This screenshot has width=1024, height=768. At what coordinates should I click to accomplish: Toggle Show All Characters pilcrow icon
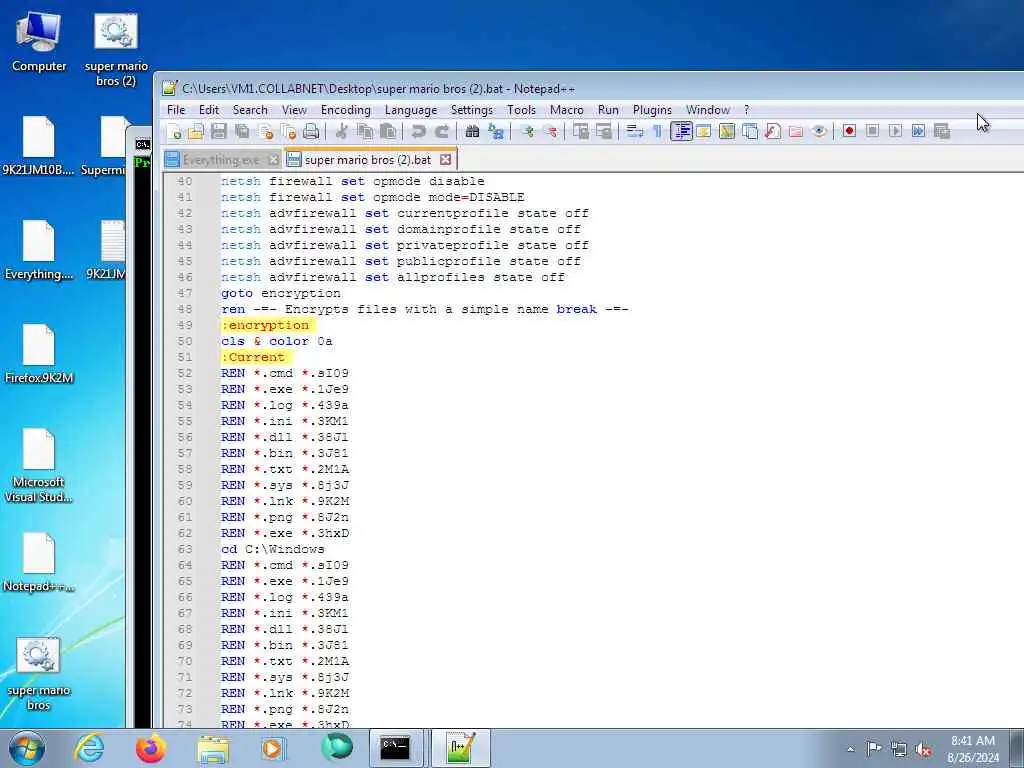pyautogui.click(x=658, y=131)
